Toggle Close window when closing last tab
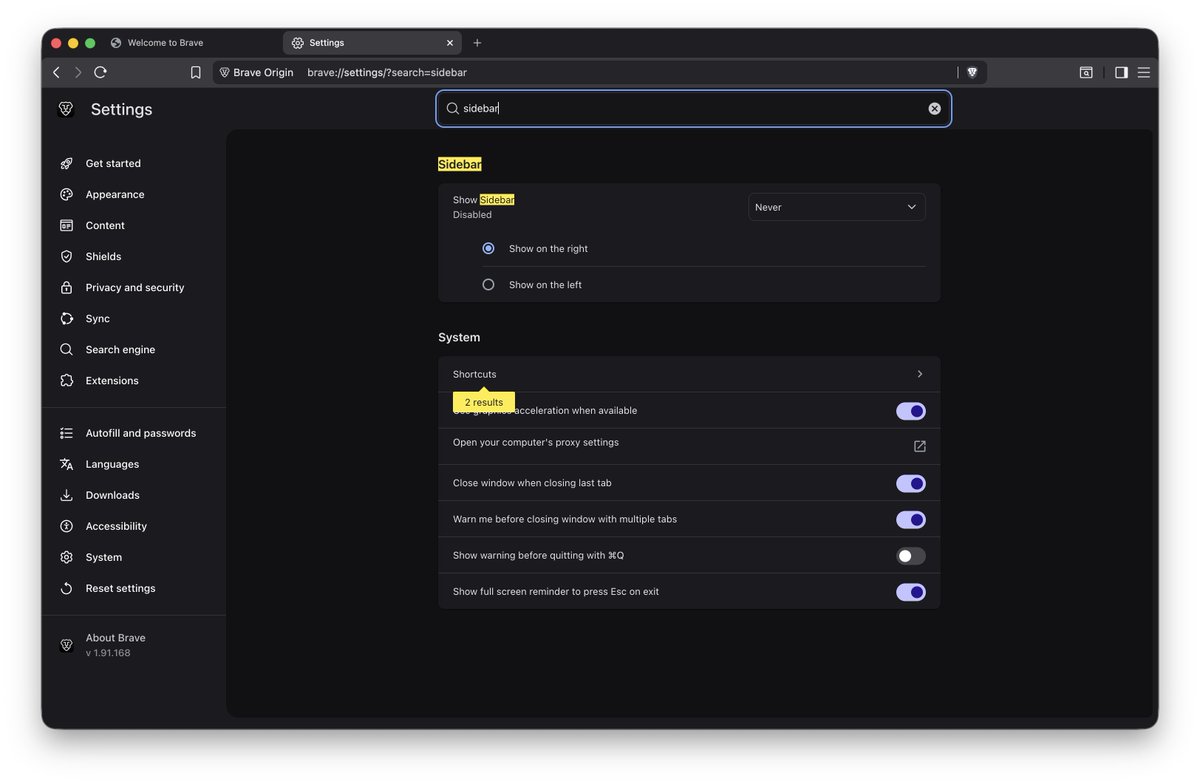This screenshot has width=1200, height=784. click(x=910, y=483)
